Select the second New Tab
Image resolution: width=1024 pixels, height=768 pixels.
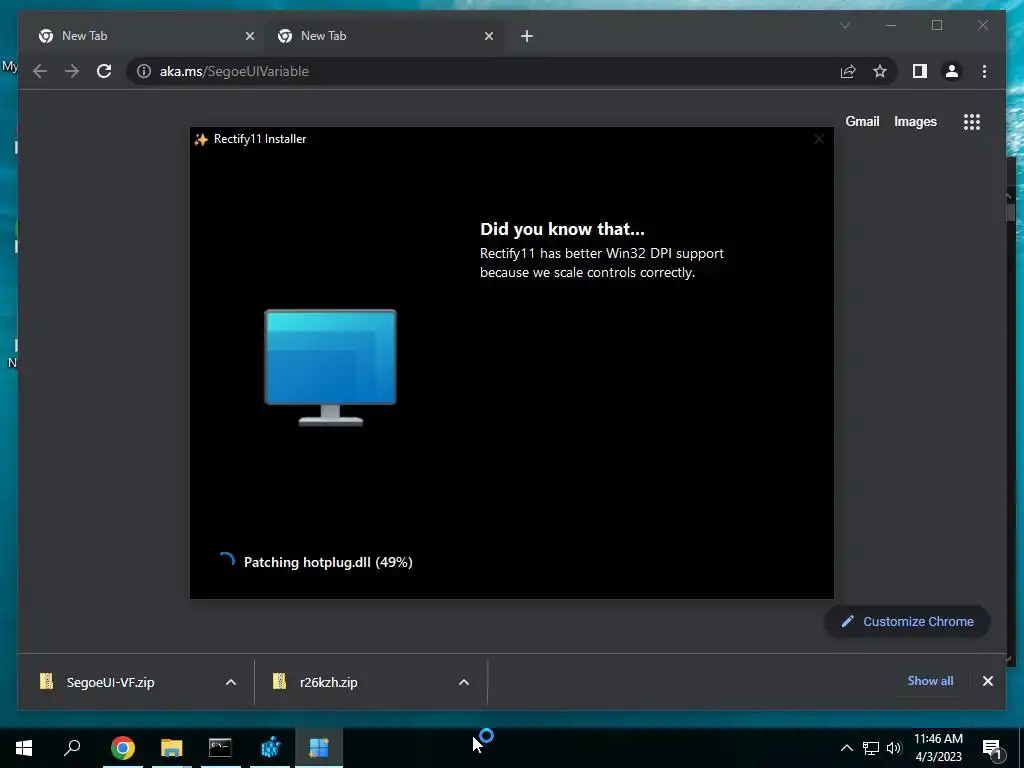[x=383, y=36]
